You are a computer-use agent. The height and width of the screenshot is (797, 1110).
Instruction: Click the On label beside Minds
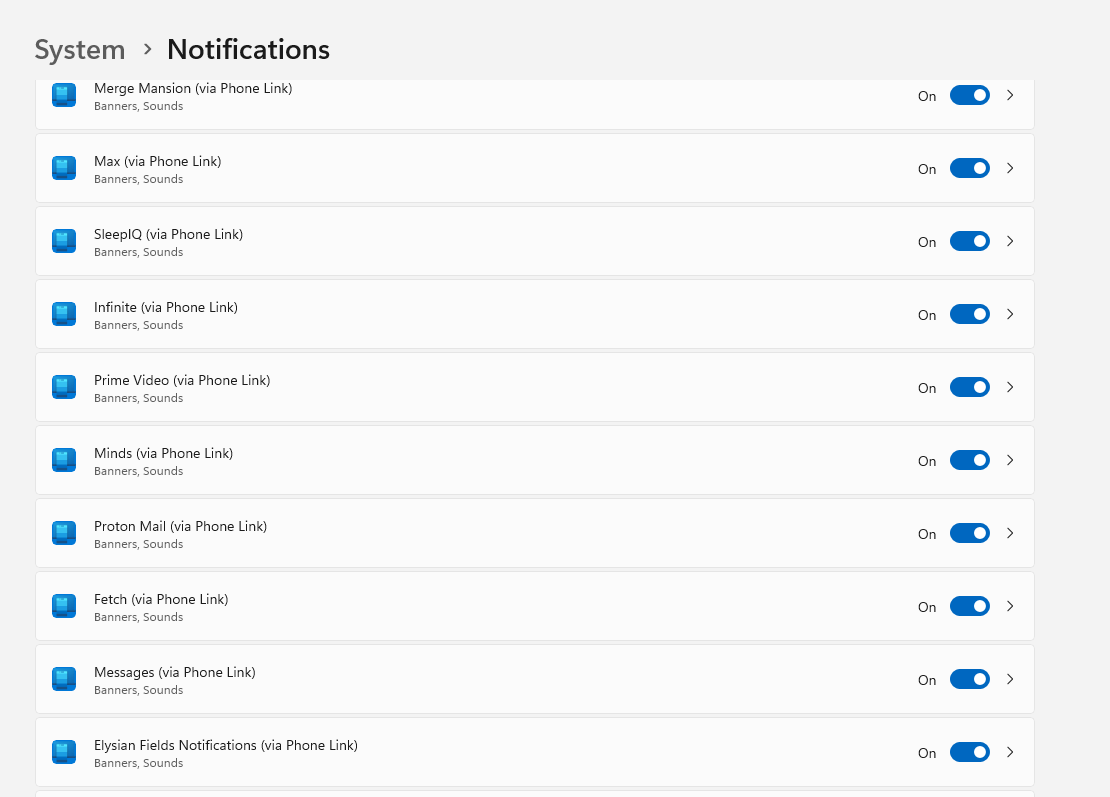[927, 460]
